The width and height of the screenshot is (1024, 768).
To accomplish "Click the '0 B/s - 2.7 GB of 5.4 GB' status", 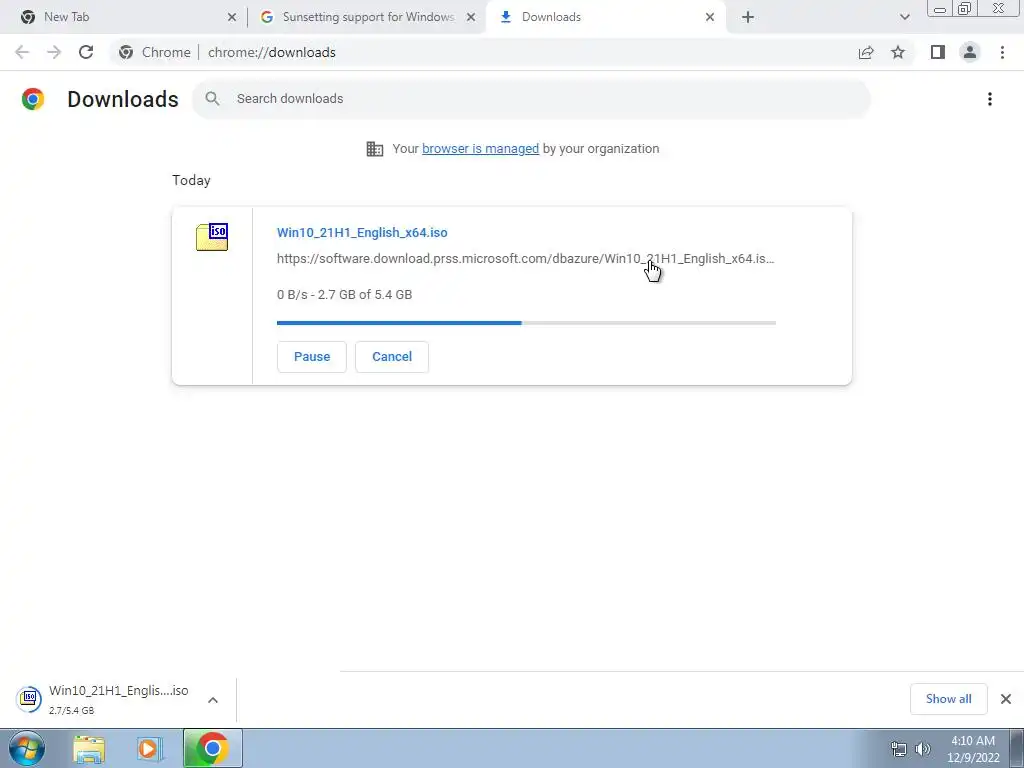I will tap(344, 295).
